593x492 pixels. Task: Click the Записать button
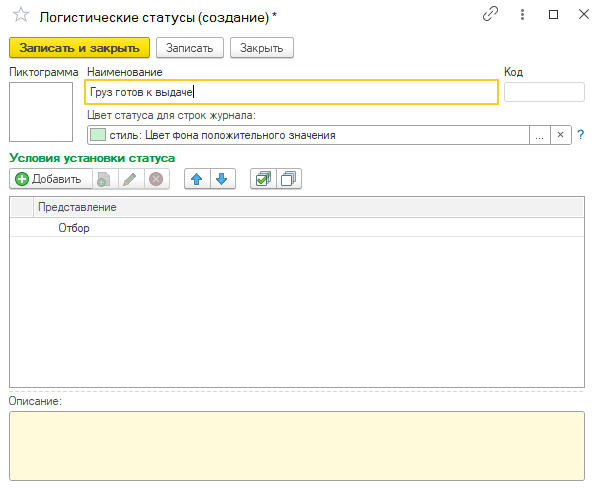190,48
